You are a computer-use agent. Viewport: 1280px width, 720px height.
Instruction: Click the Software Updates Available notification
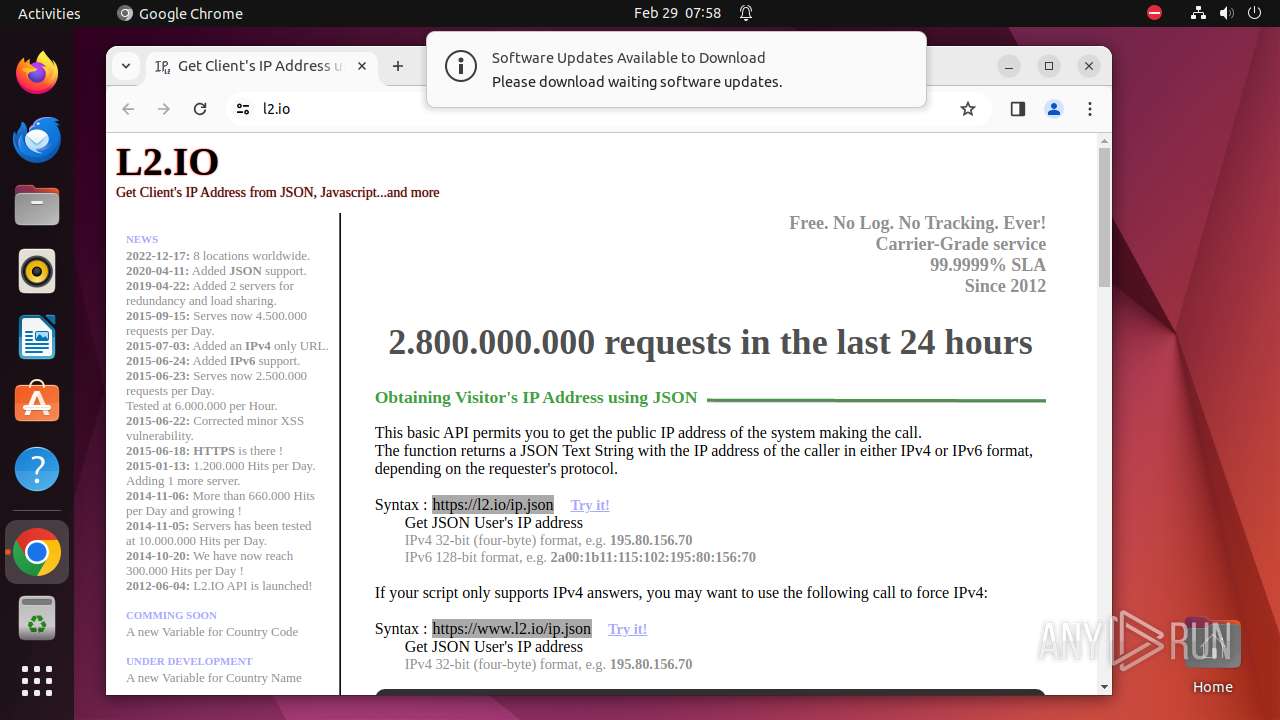point(676,70)
